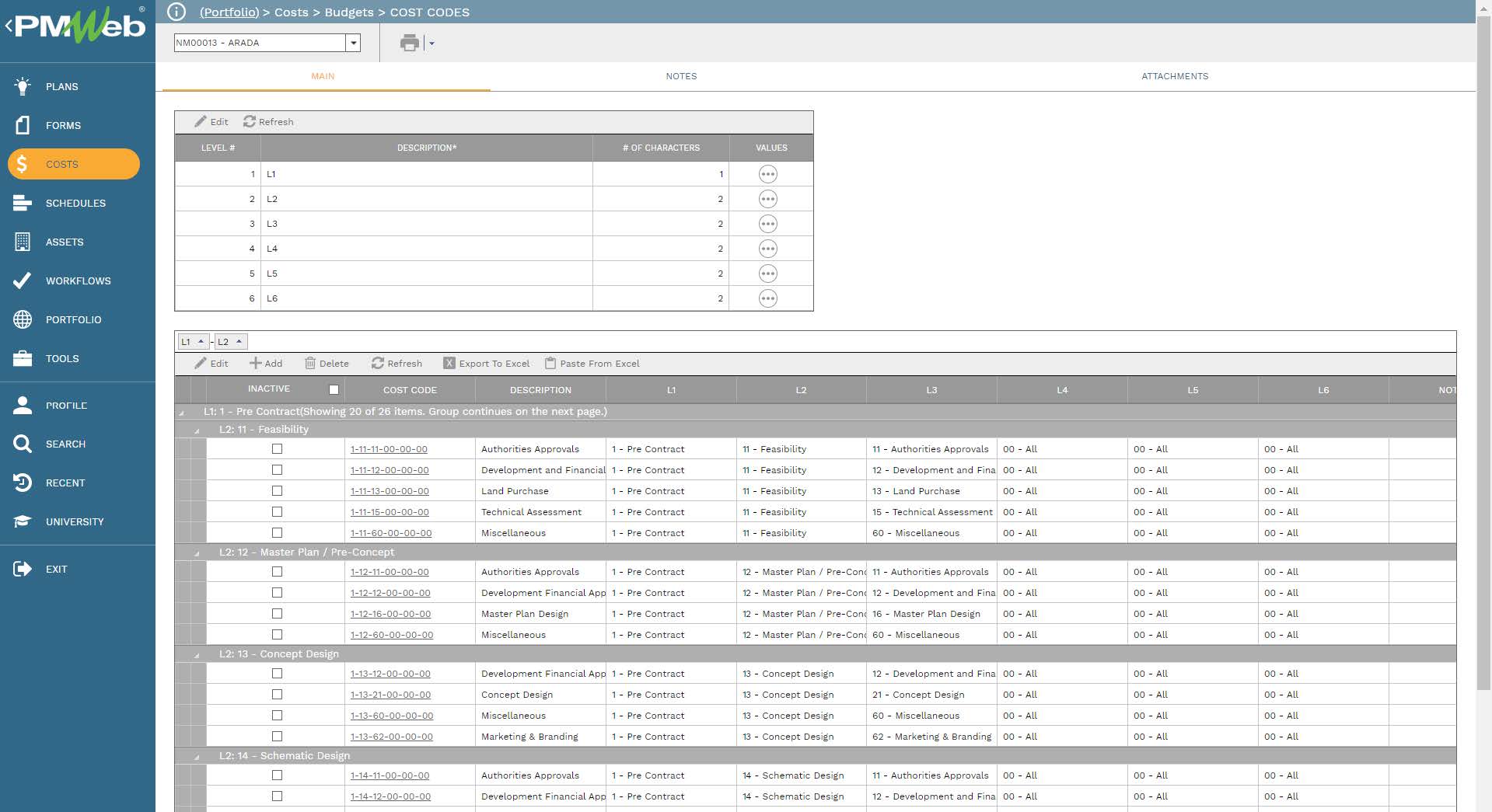This screenshot has width=1492, height=812.
Task: Open the Portfolio menu label in sidebar
Action: coord(73,319)
